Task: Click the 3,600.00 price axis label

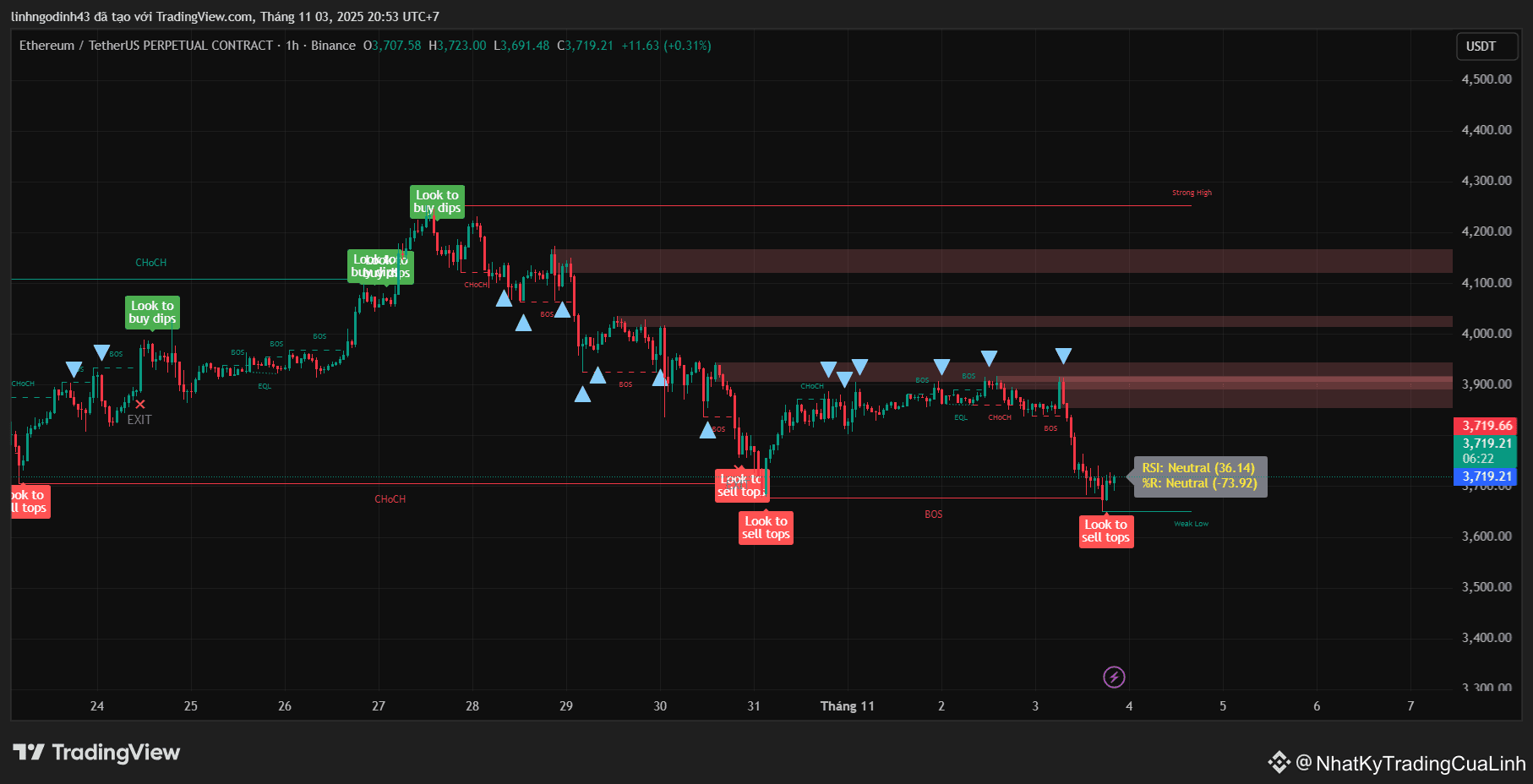Action: [1487, 536]
